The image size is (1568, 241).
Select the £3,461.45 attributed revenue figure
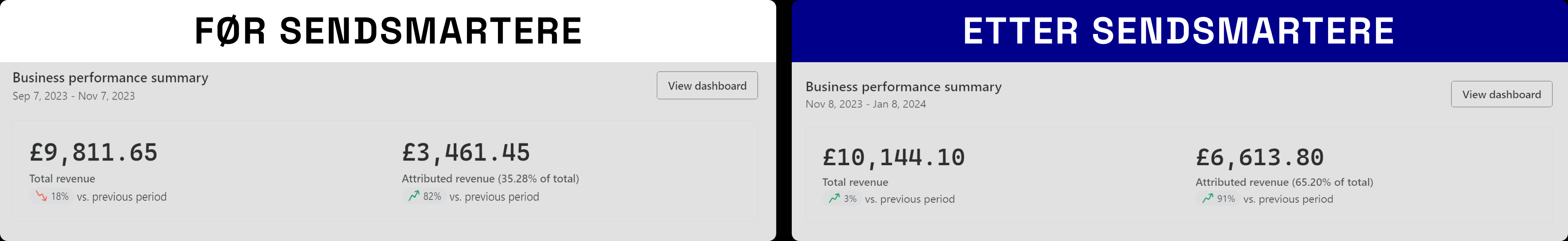tap(466, 152)
